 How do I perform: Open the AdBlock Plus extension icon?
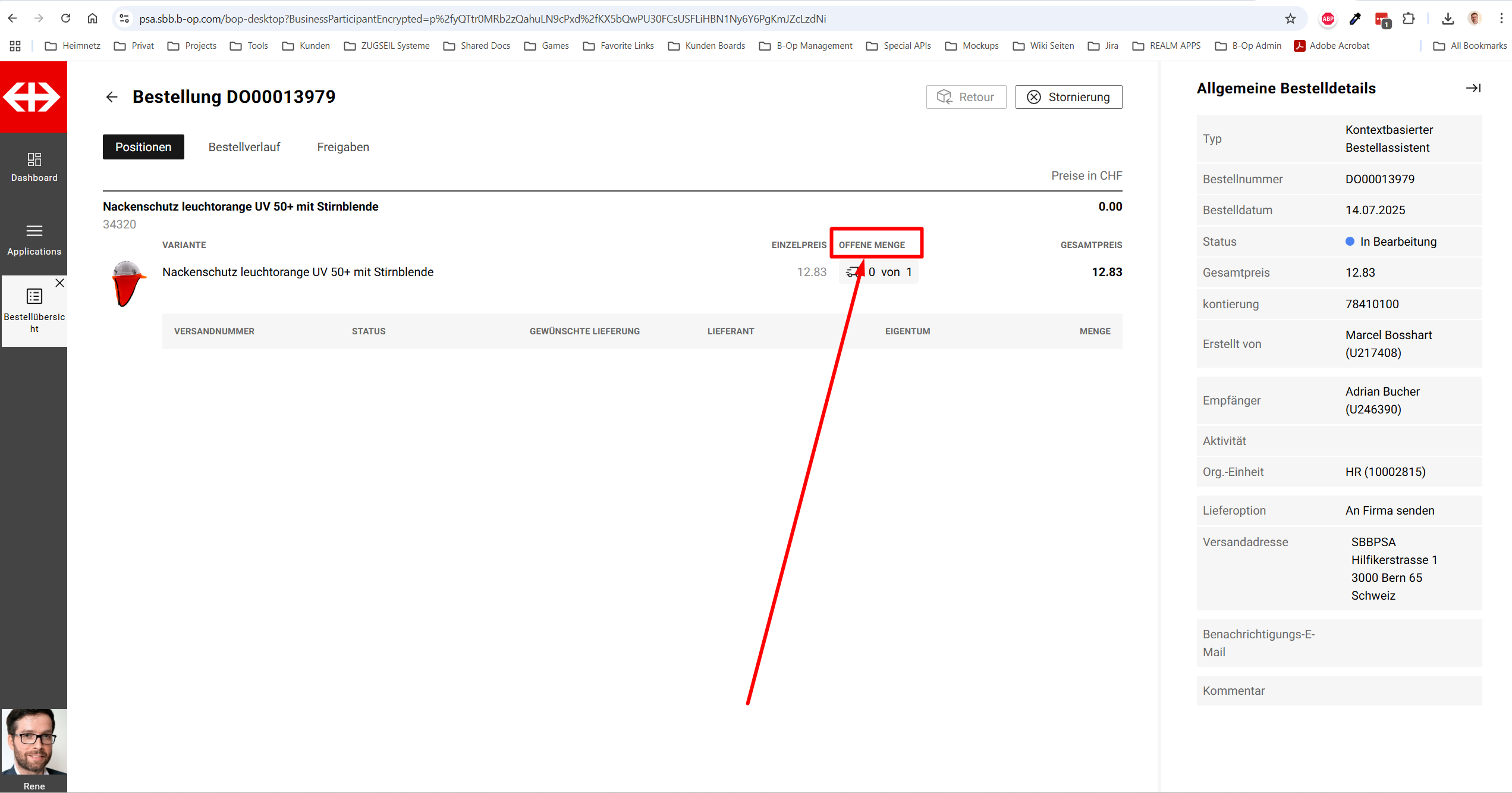point(1328,19)
